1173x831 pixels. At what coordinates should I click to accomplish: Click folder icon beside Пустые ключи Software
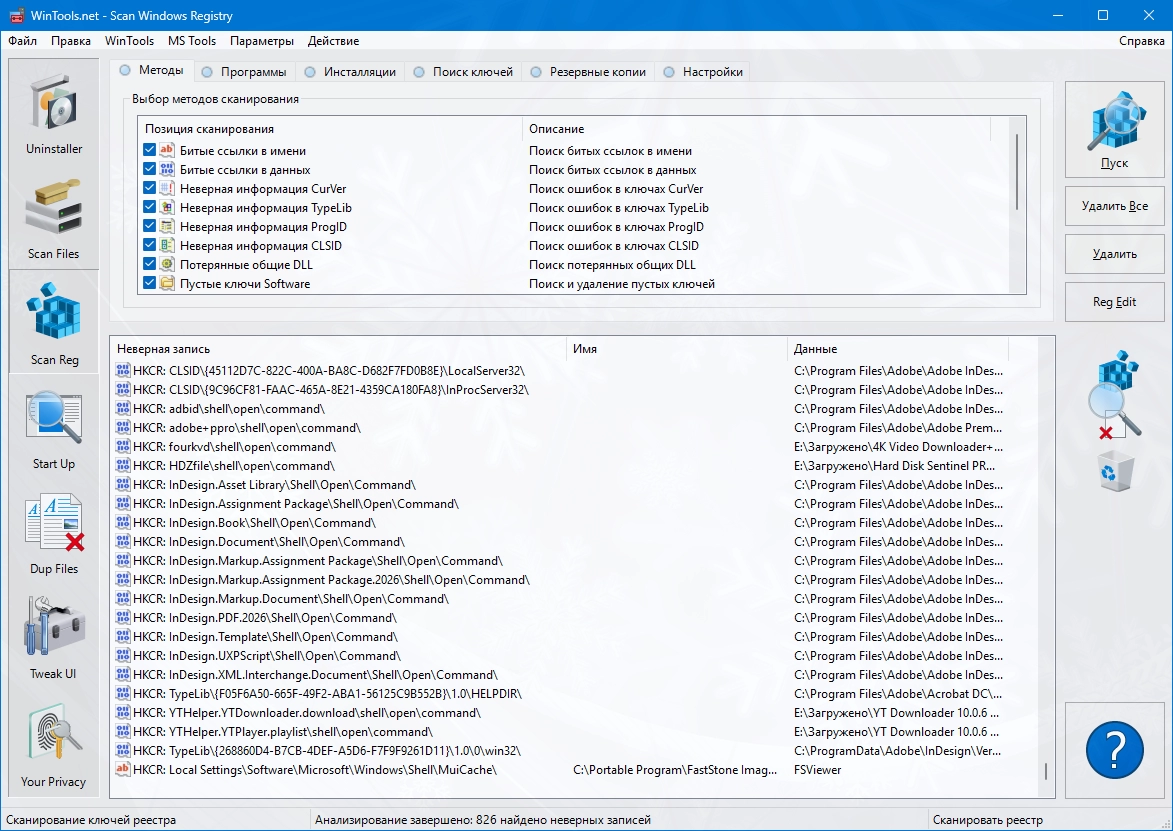[167, 283]
